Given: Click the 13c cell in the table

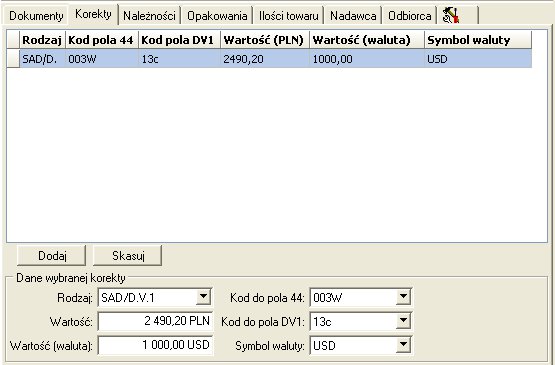Looking at the screenshot, I should pyautogui.click(x=179, y=59).
